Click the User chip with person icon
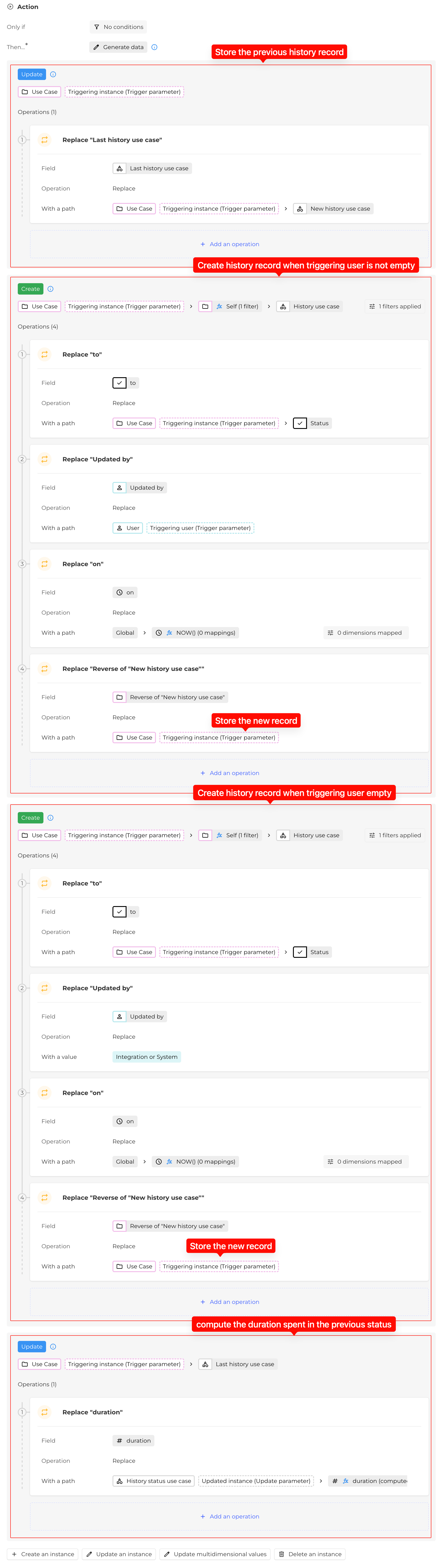The width and height of the screenshot is (439, 1568). 128,528
